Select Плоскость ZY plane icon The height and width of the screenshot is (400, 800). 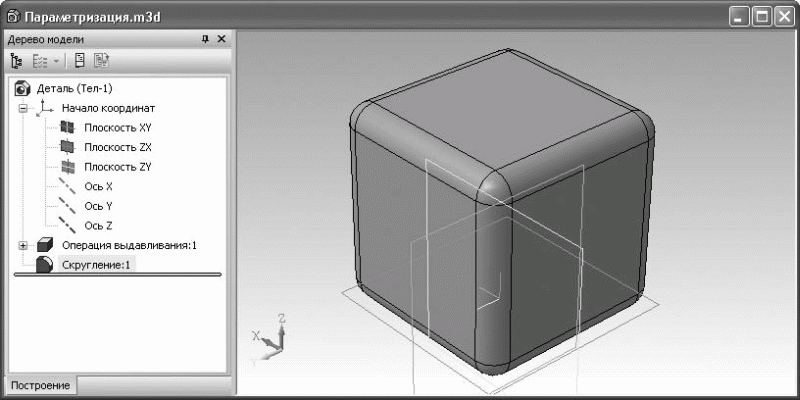coord(67,167)
